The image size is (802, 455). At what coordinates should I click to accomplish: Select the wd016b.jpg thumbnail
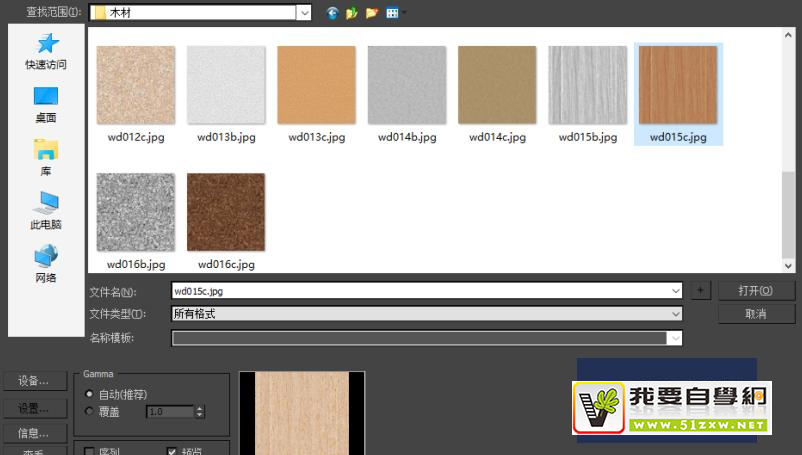tap(136, 212)
